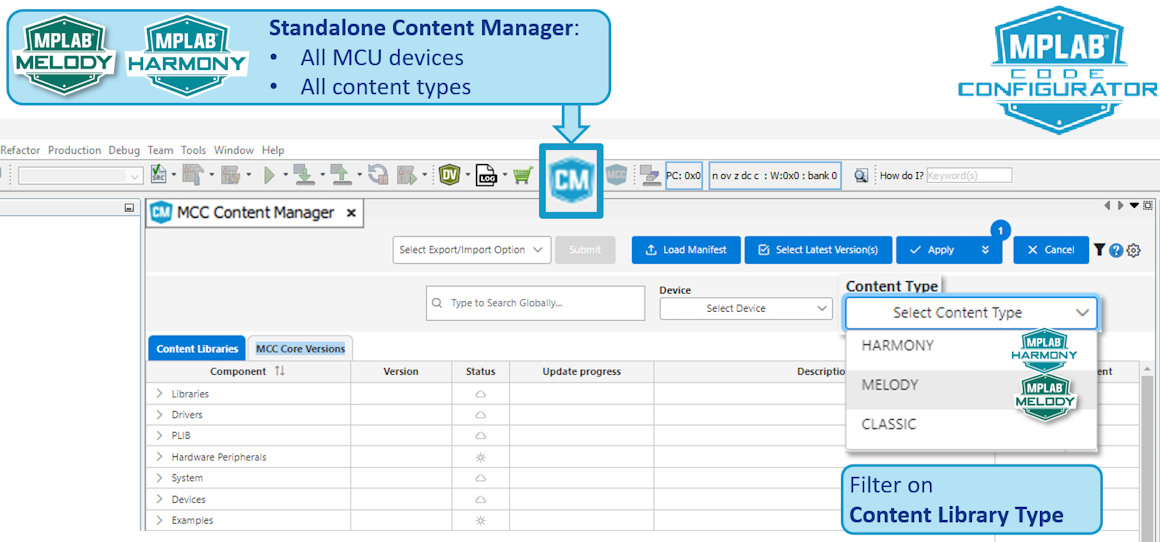Open the Select Device dropdown
The height and width of the screenshot is (542, 1160).
click(x=745, y=309)
